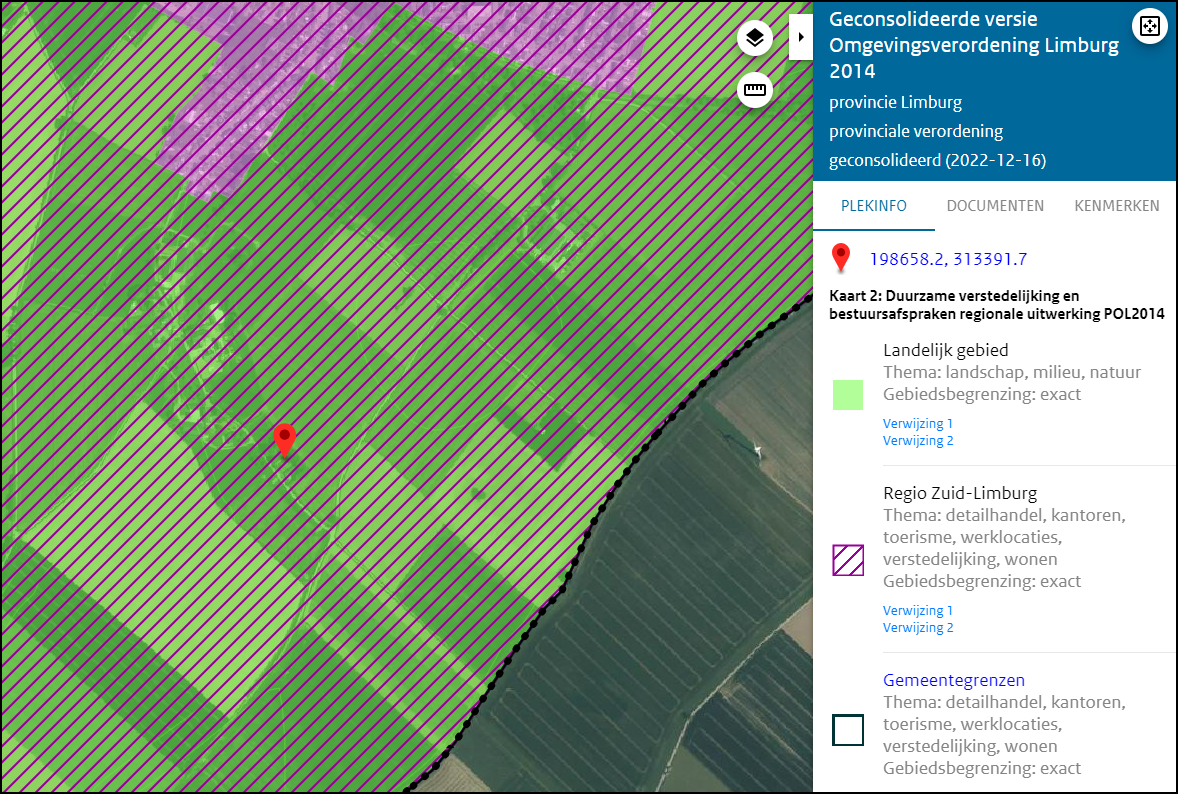Viewport: 1178px width, 794px height.
Task: Click the green Landelijk gebied legend swatch
Action: click(x=847, y=394)
